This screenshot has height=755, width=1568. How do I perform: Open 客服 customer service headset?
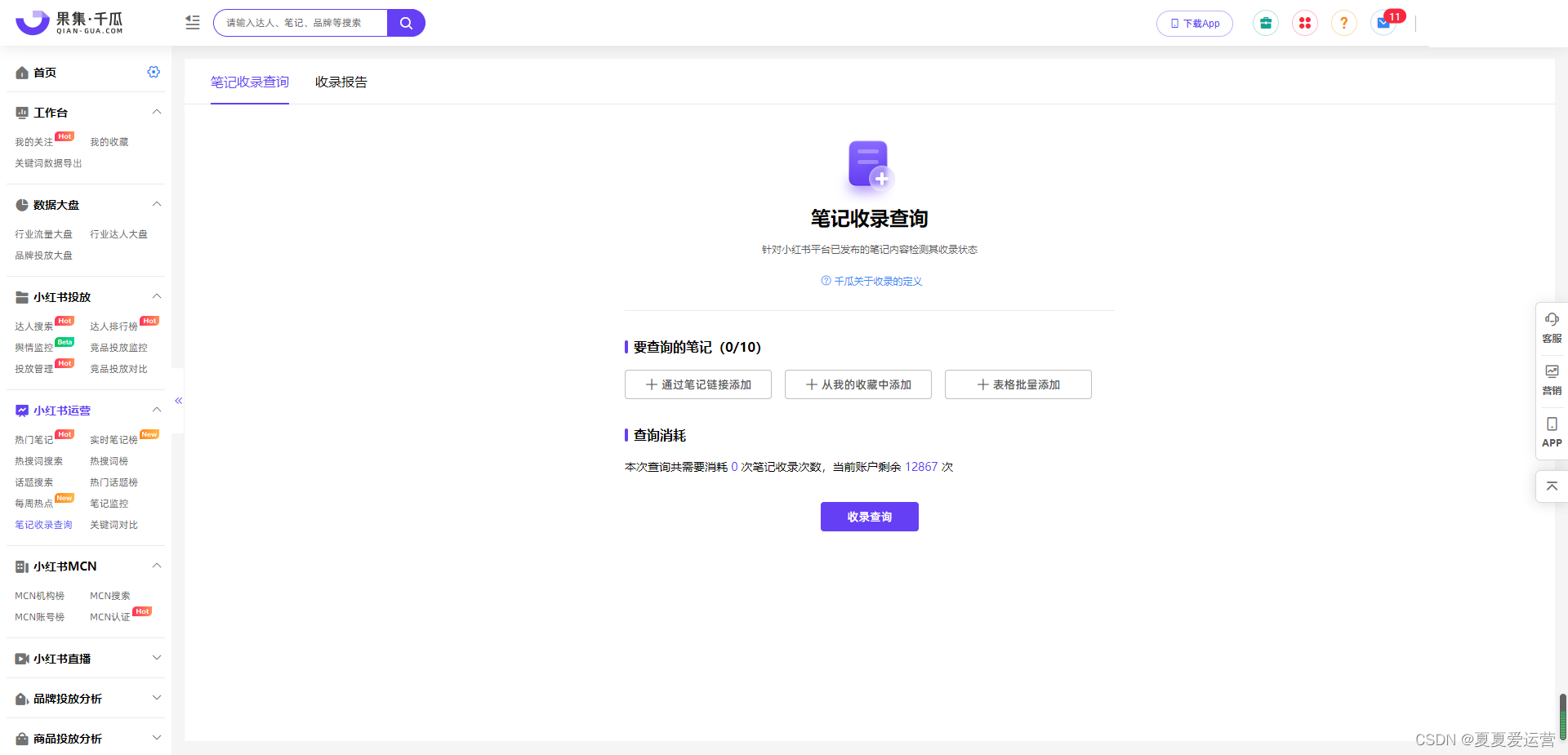[1552, 326]
